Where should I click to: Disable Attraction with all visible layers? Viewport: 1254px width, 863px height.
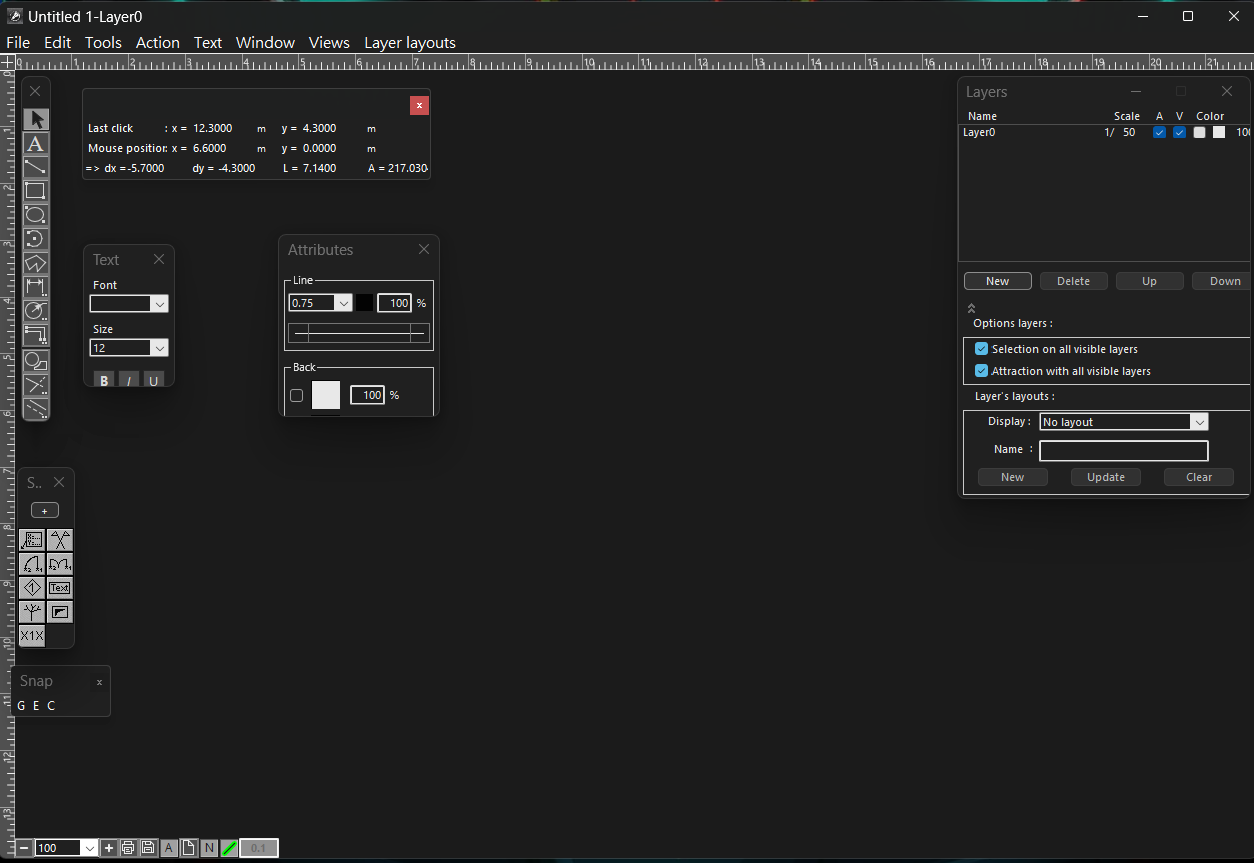click(x=981, y=370)
